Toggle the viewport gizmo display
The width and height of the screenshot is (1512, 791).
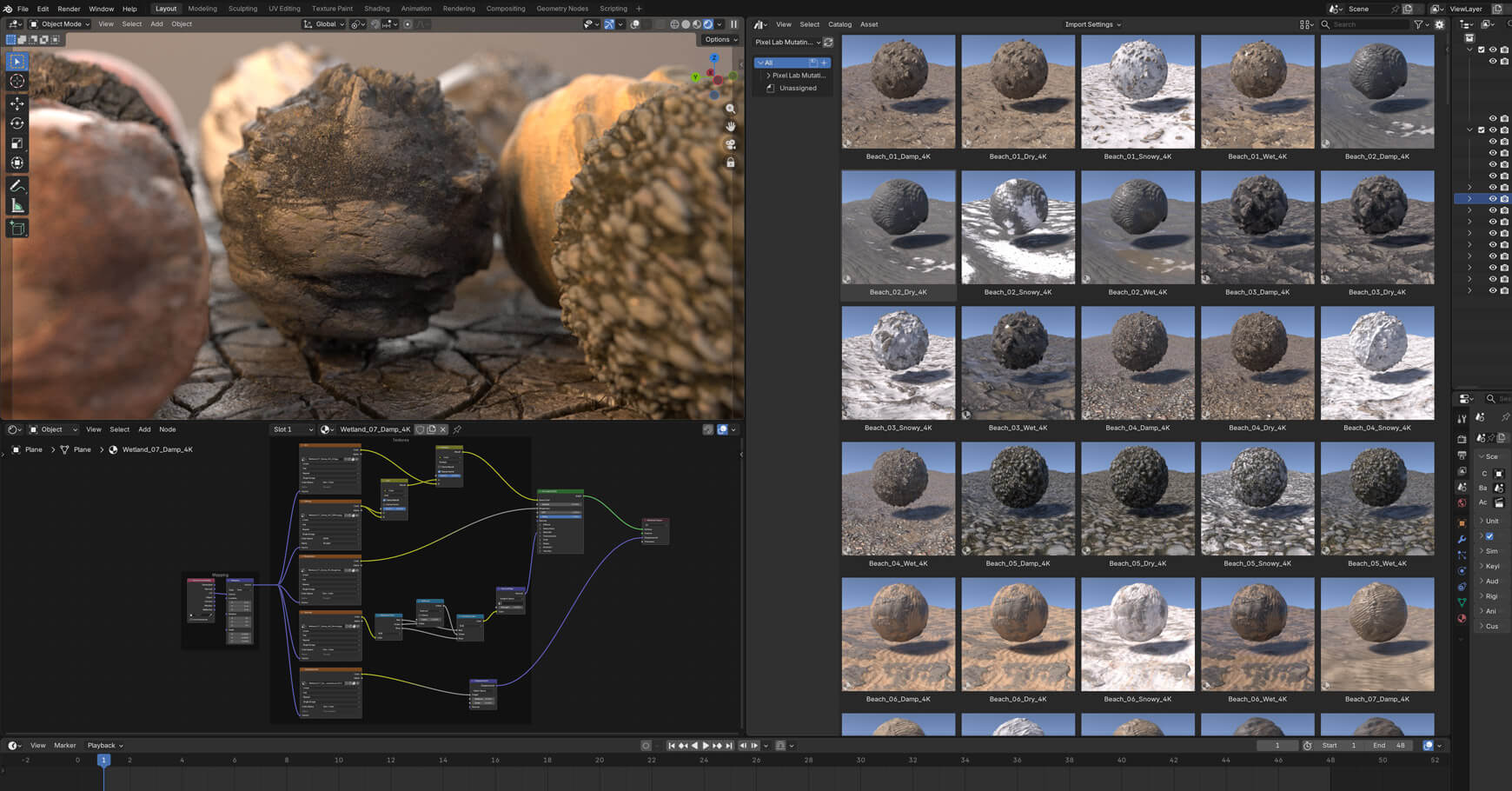point(609,24)
